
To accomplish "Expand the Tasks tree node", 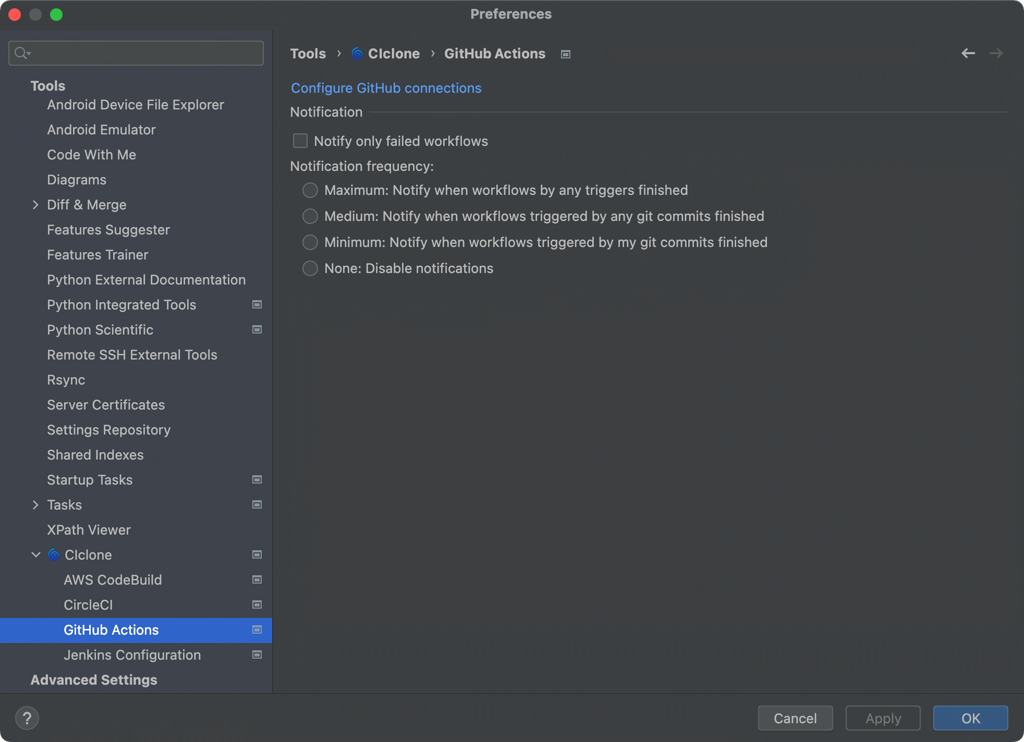I will pyautogui.click(x=35, y=504).
